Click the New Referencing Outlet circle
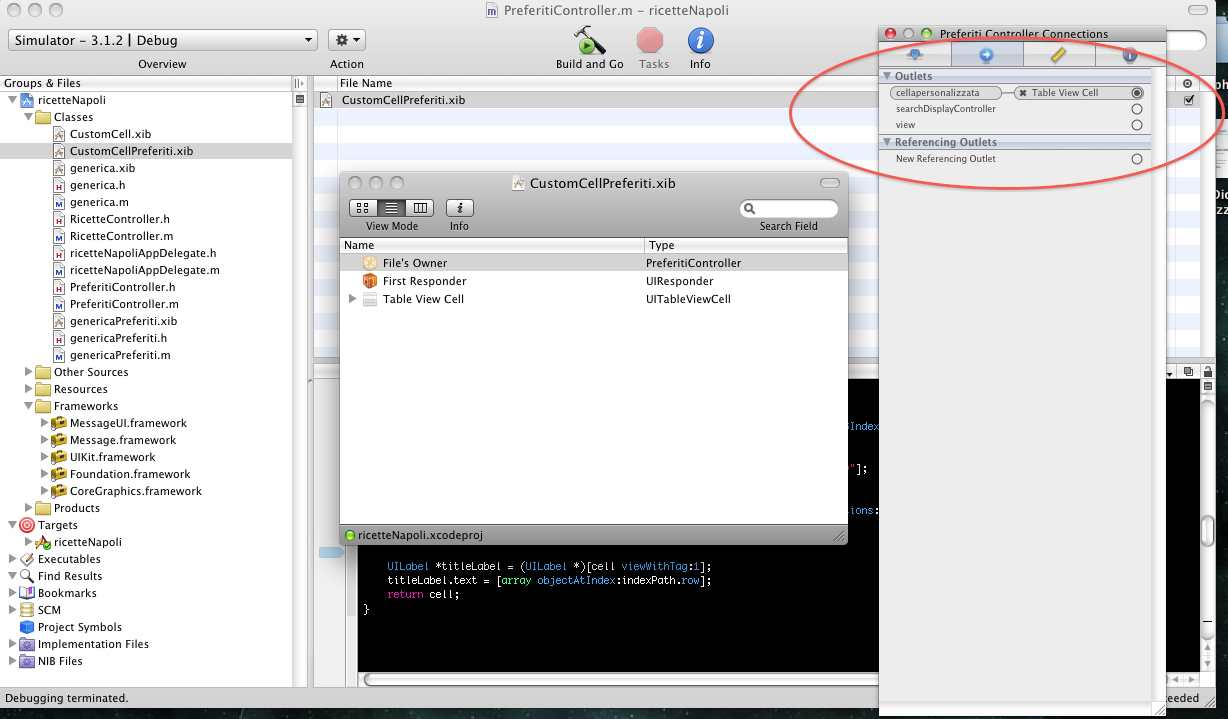Viewport: 1228px width, 719px height. (x=1136, y=159)
